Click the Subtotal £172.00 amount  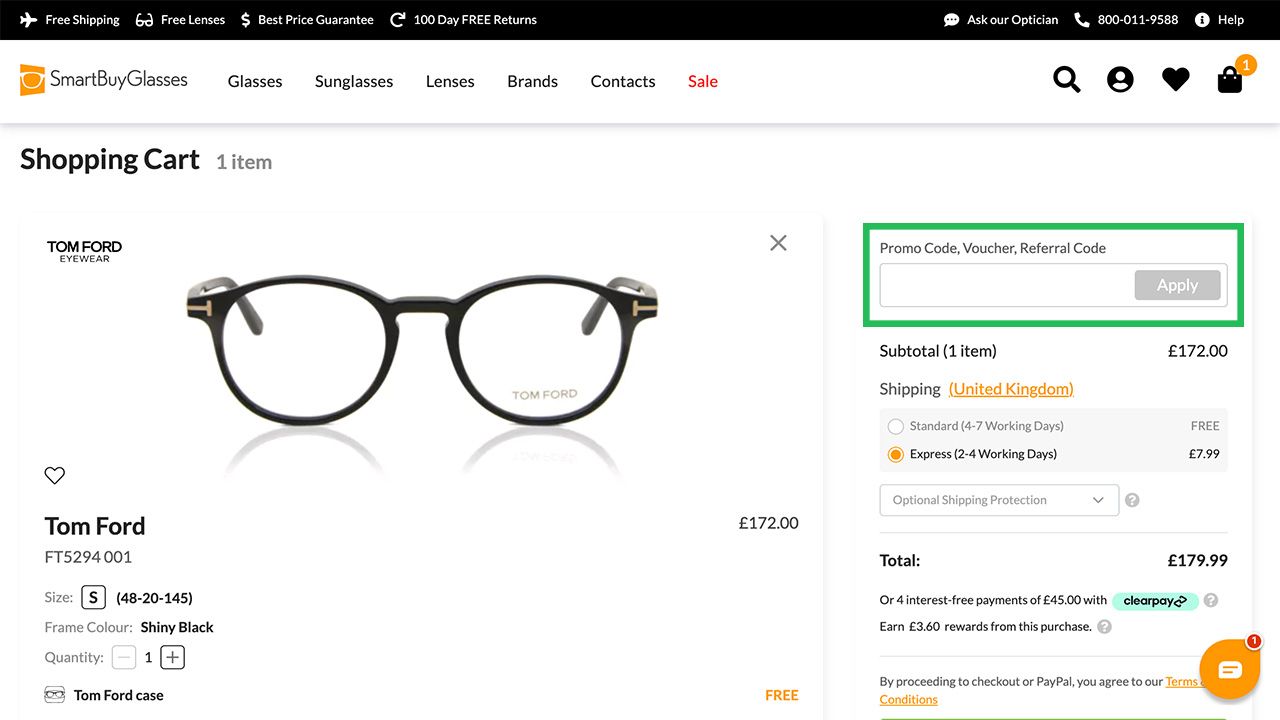1198,351
